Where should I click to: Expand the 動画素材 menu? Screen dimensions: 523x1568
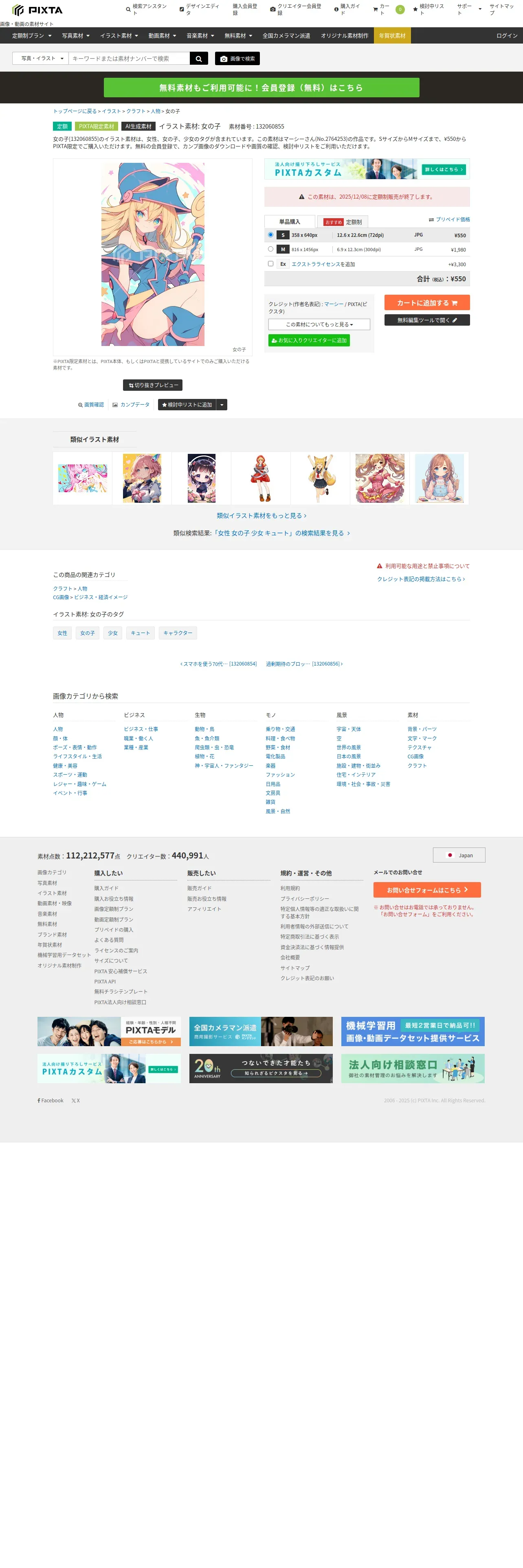[x=162, y=36]
